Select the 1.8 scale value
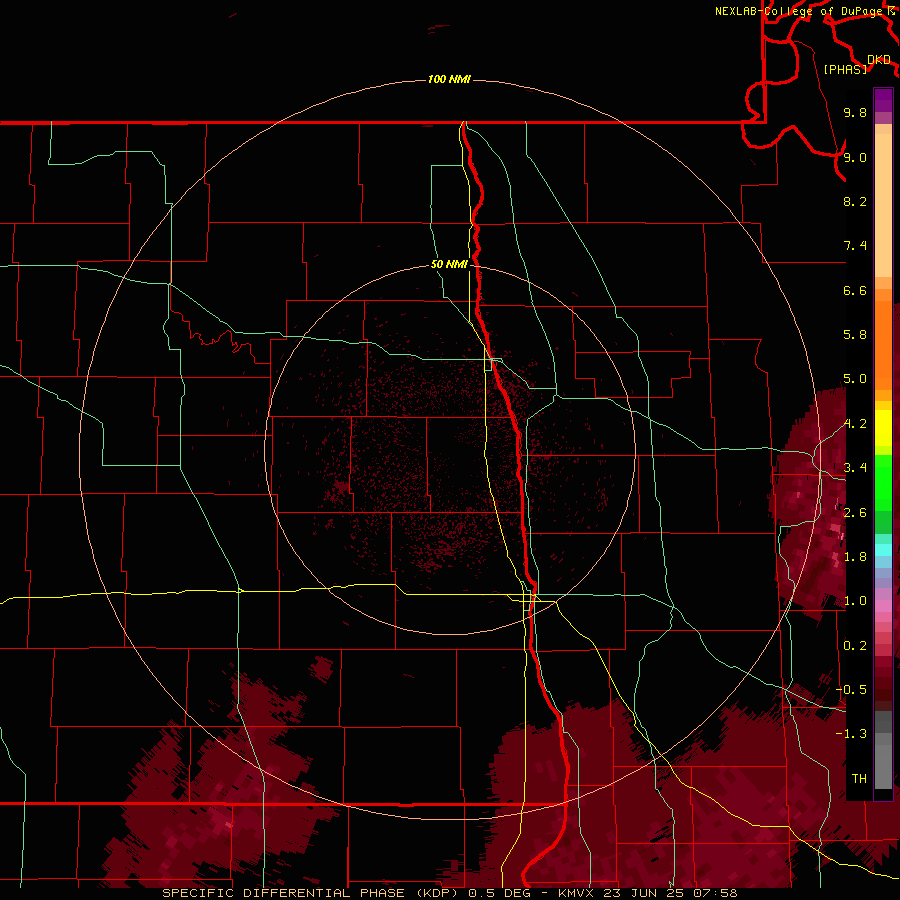Screen dimensions: 900x900 [x=855, y=557]
